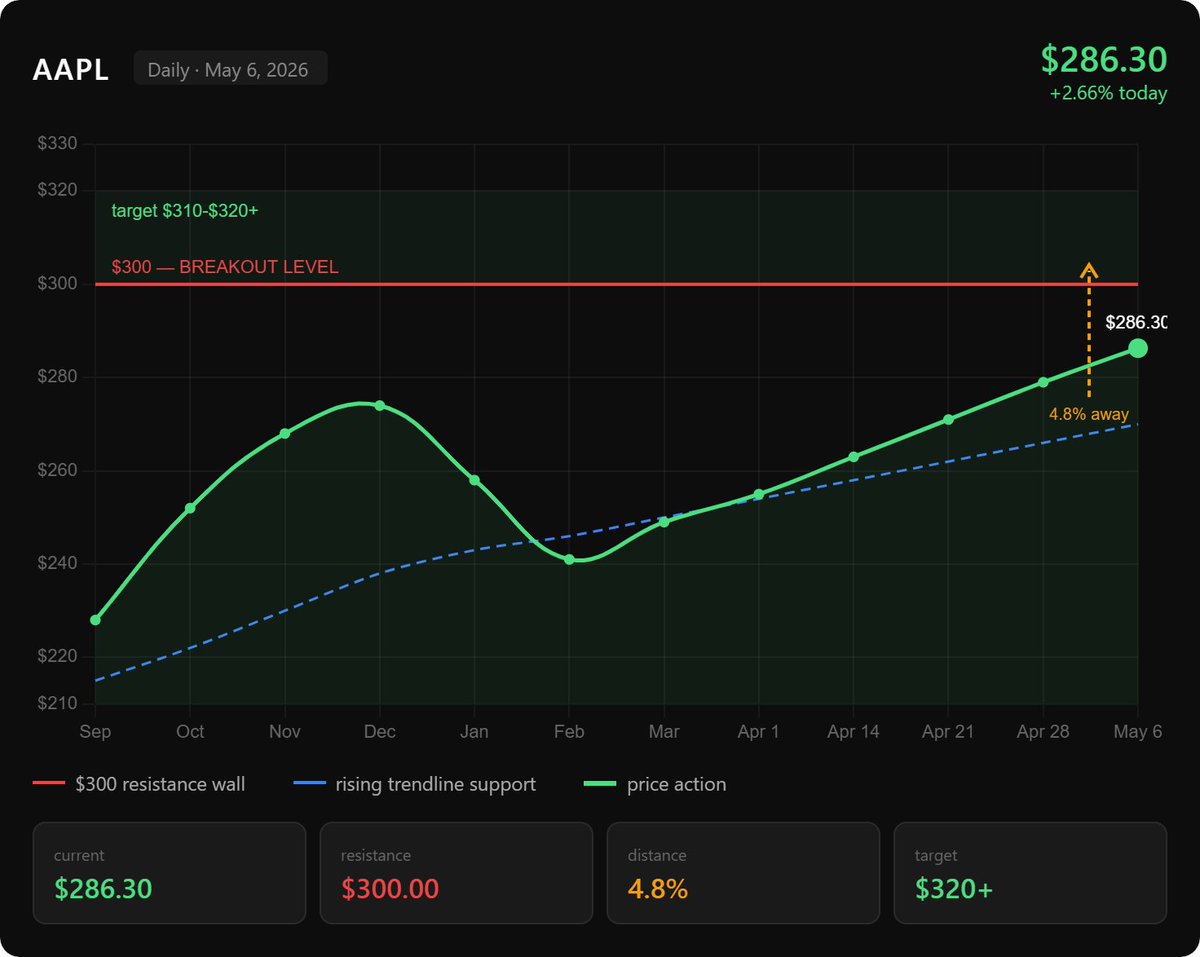Click the Feb low price data point

pos(569,560)
